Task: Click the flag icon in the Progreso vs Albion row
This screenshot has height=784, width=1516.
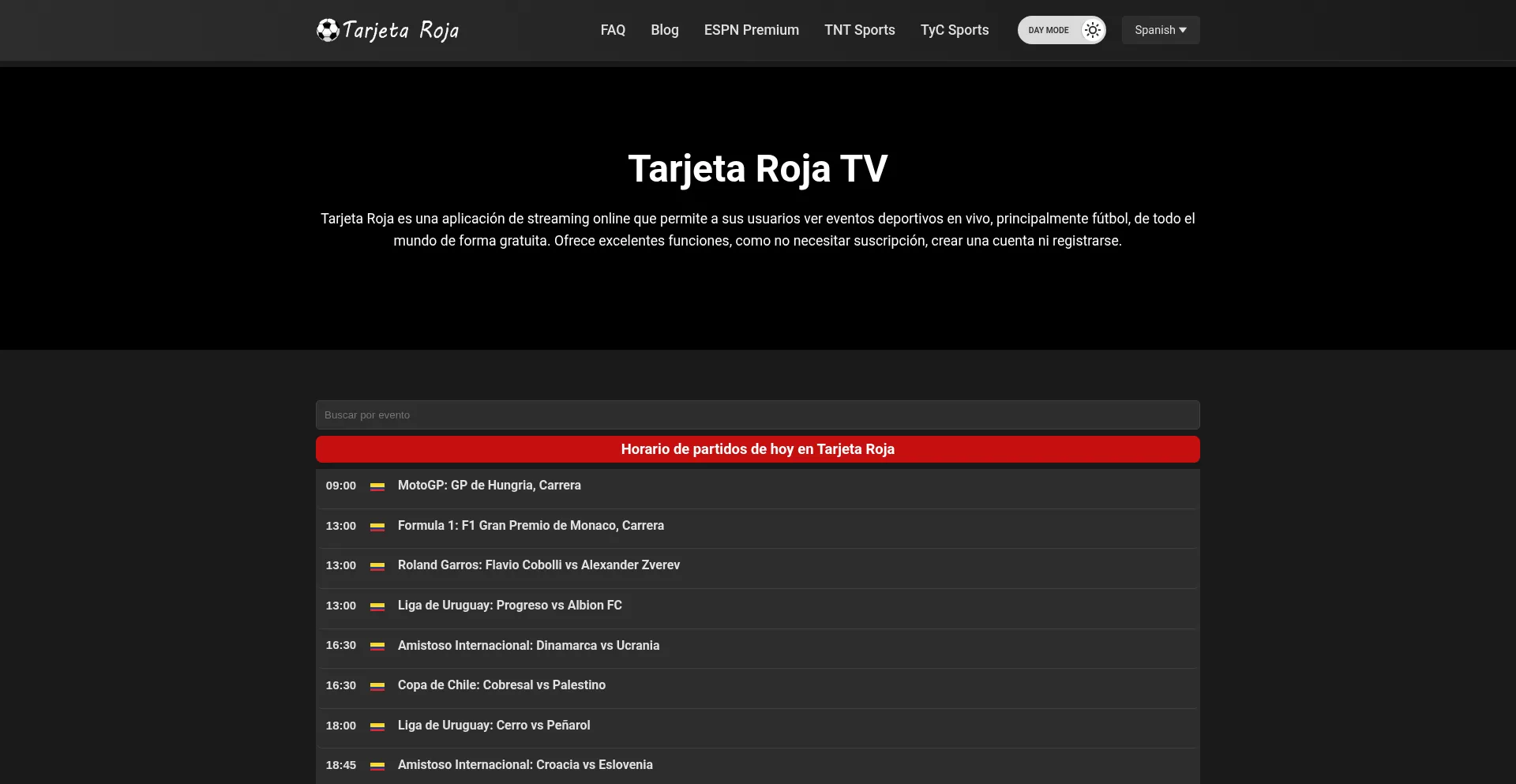Action: coord(377,606)
